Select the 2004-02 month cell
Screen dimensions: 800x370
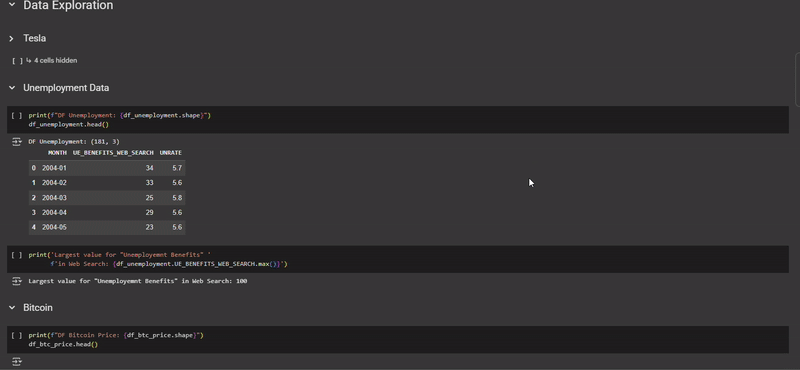54,183
